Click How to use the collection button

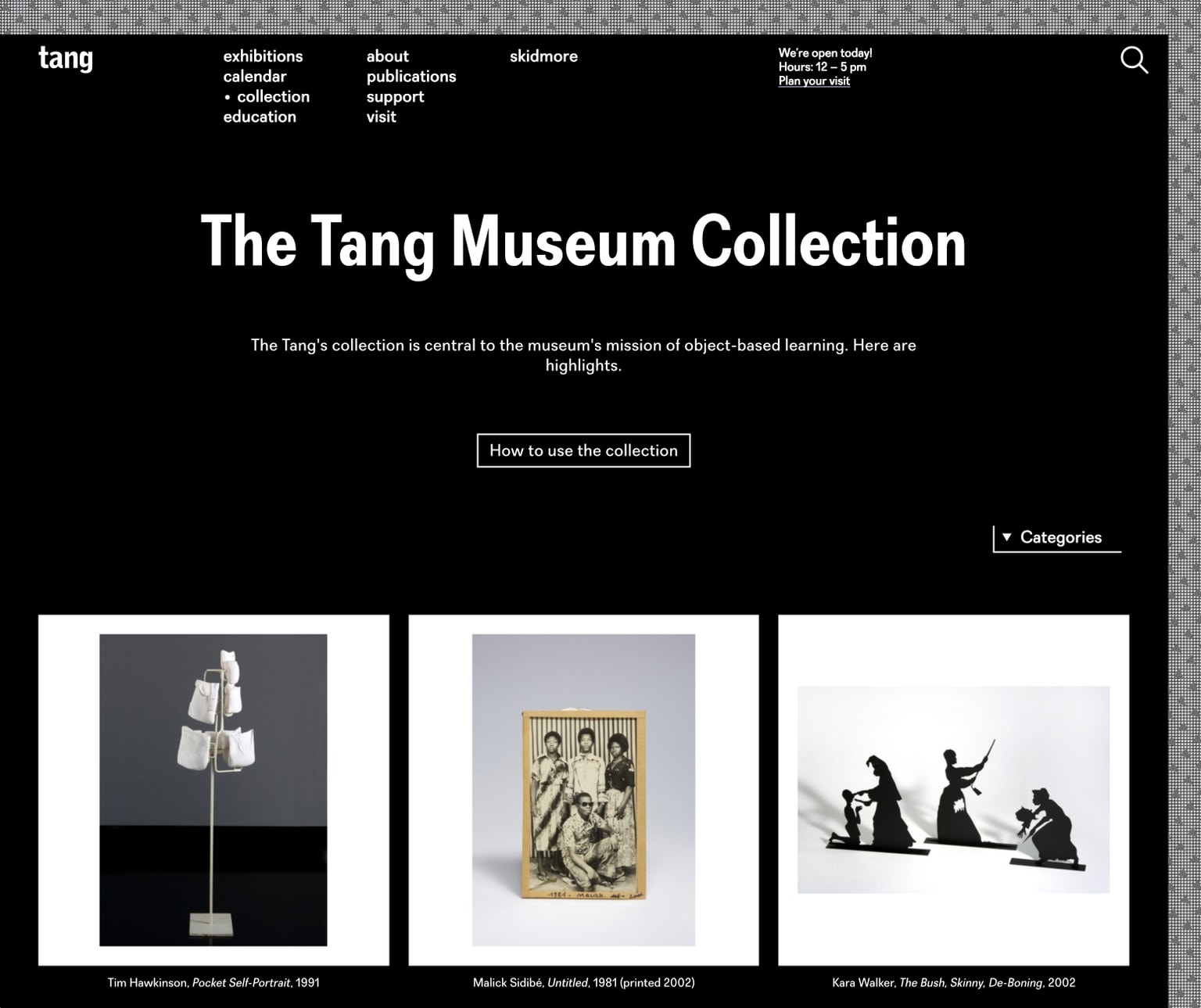point(583,450)
